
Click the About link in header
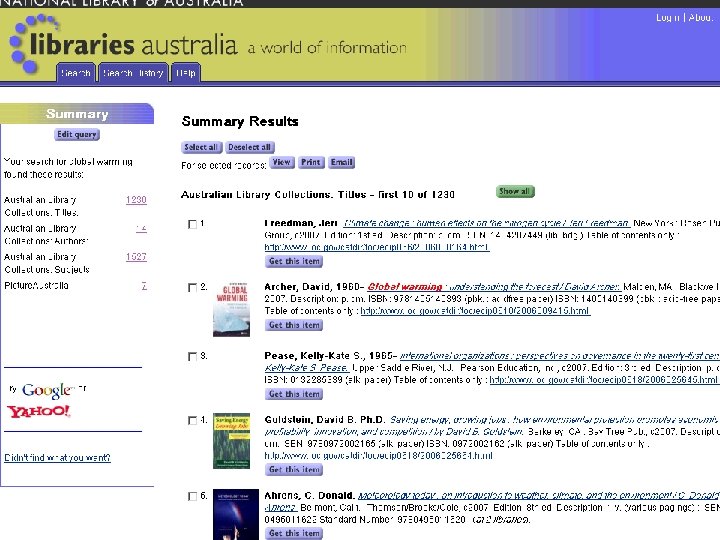click(x=700, y=17)
